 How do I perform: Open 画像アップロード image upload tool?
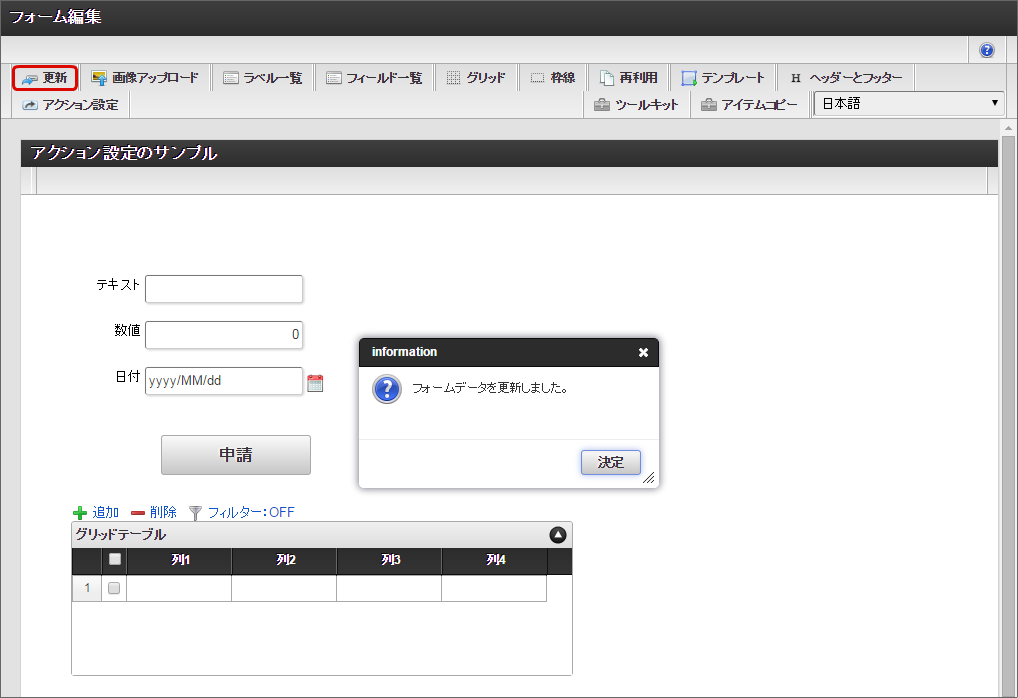[x=145, y=78]
